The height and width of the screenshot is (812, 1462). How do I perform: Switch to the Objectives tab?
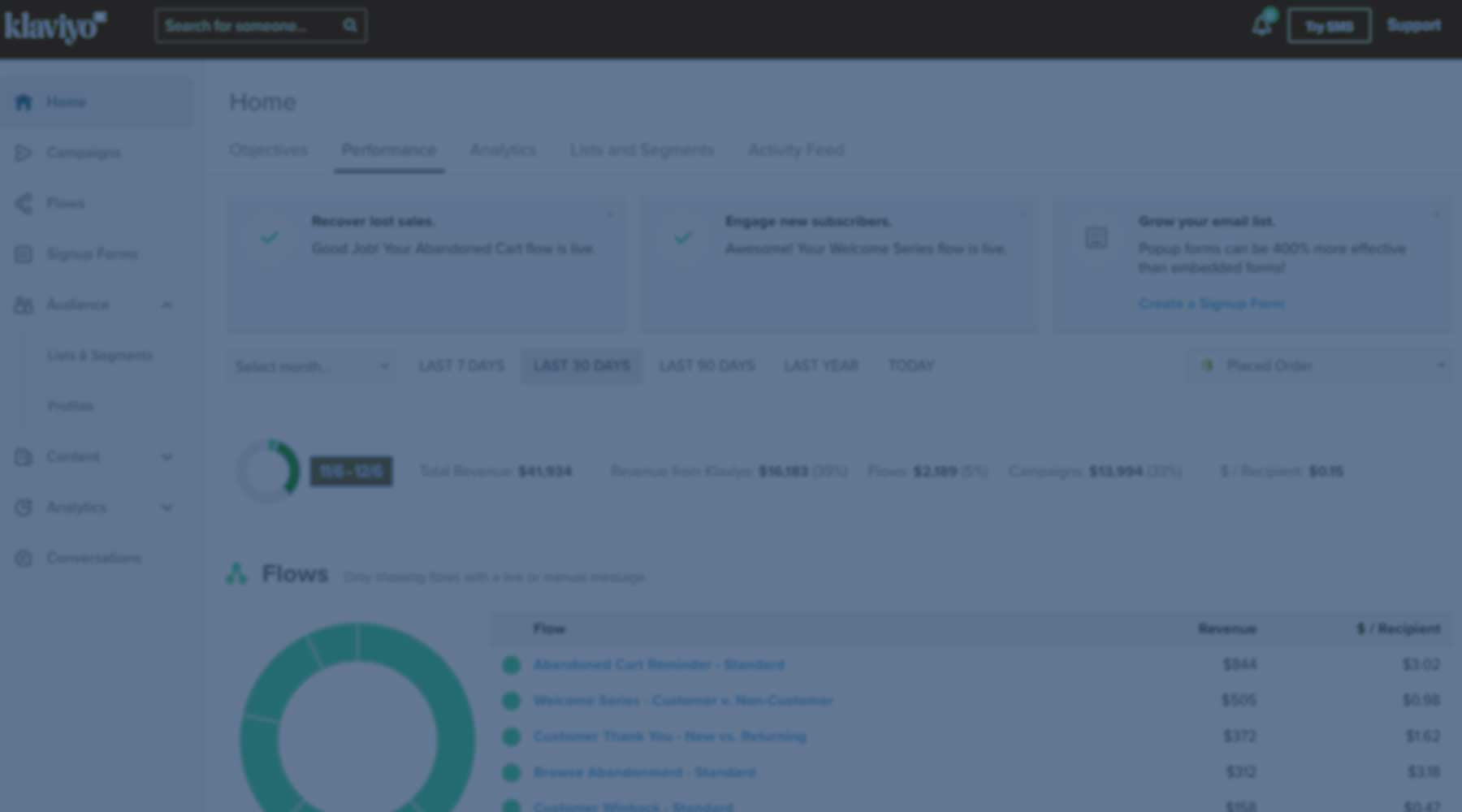268,150
